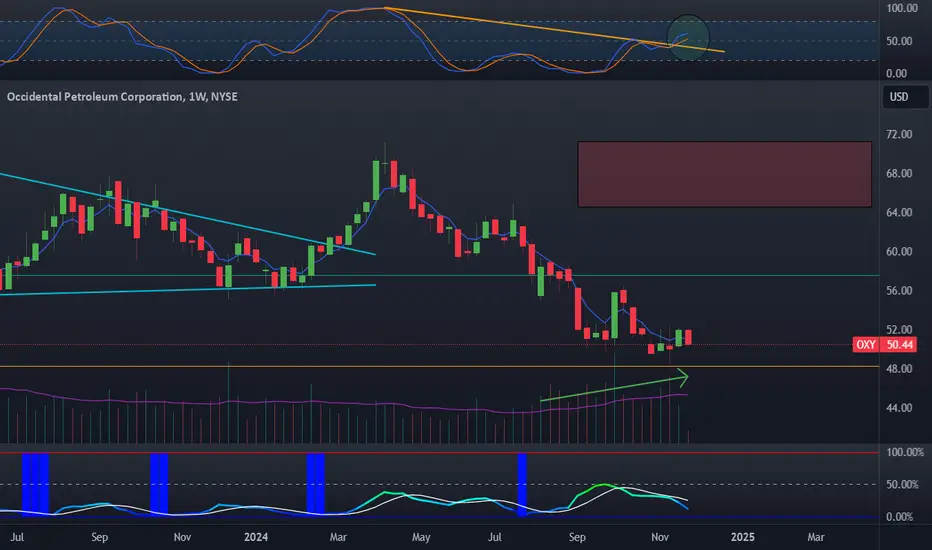The width and height of the screenshot is (932, 550).
Task: Select the orange horizontal line near 48.00
Action: (439, 367)
